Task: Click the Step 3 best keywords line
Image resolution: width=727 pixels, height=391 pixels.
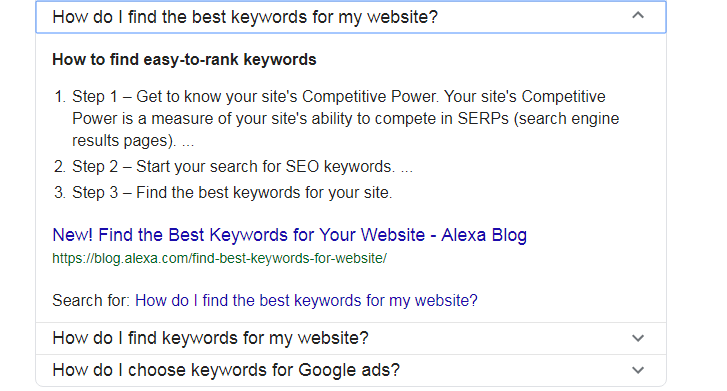Action: coord(232,192)
